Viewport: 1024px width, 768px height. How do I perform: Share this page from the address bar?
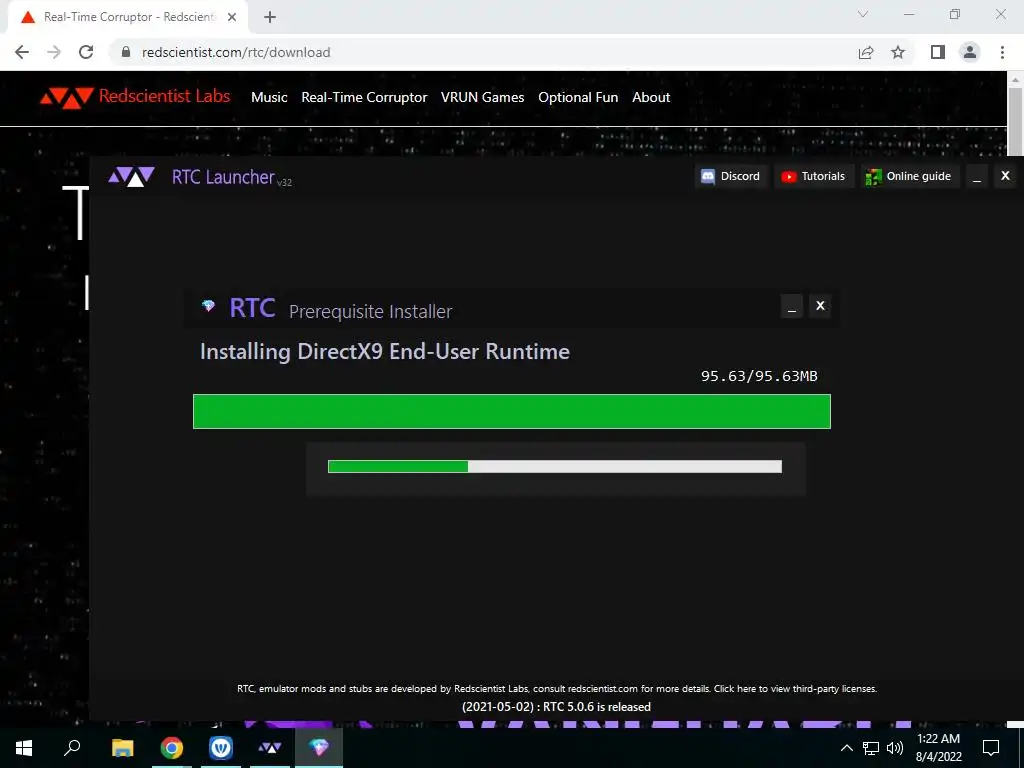click(x=866, y=52)
